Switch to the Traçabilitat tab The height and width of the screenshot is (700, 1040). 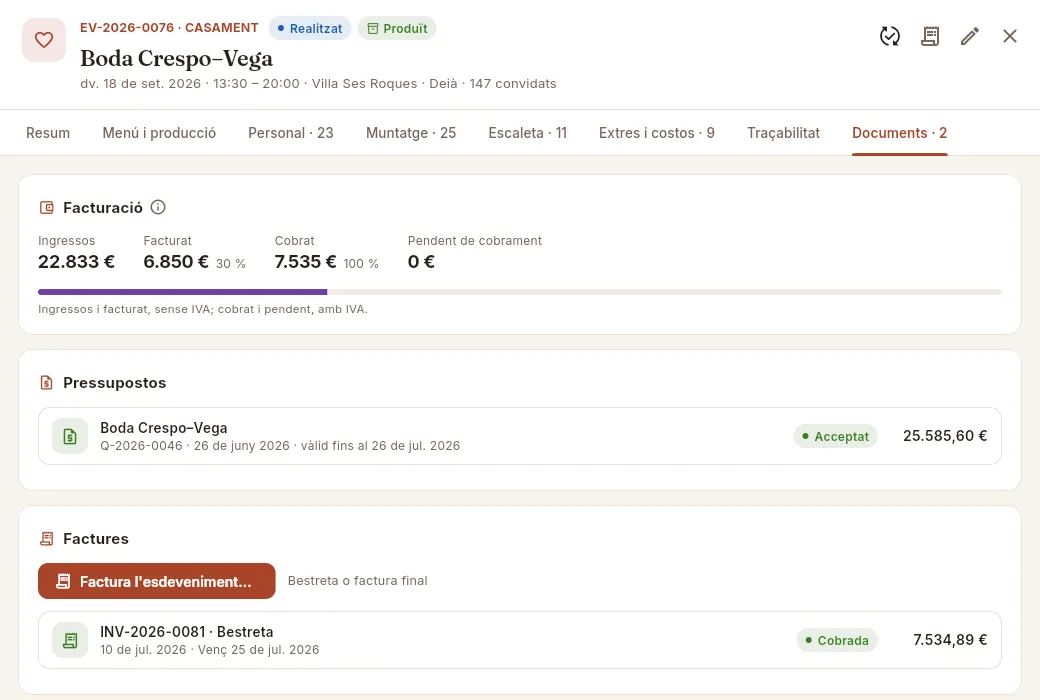click(x=783, y=133)
